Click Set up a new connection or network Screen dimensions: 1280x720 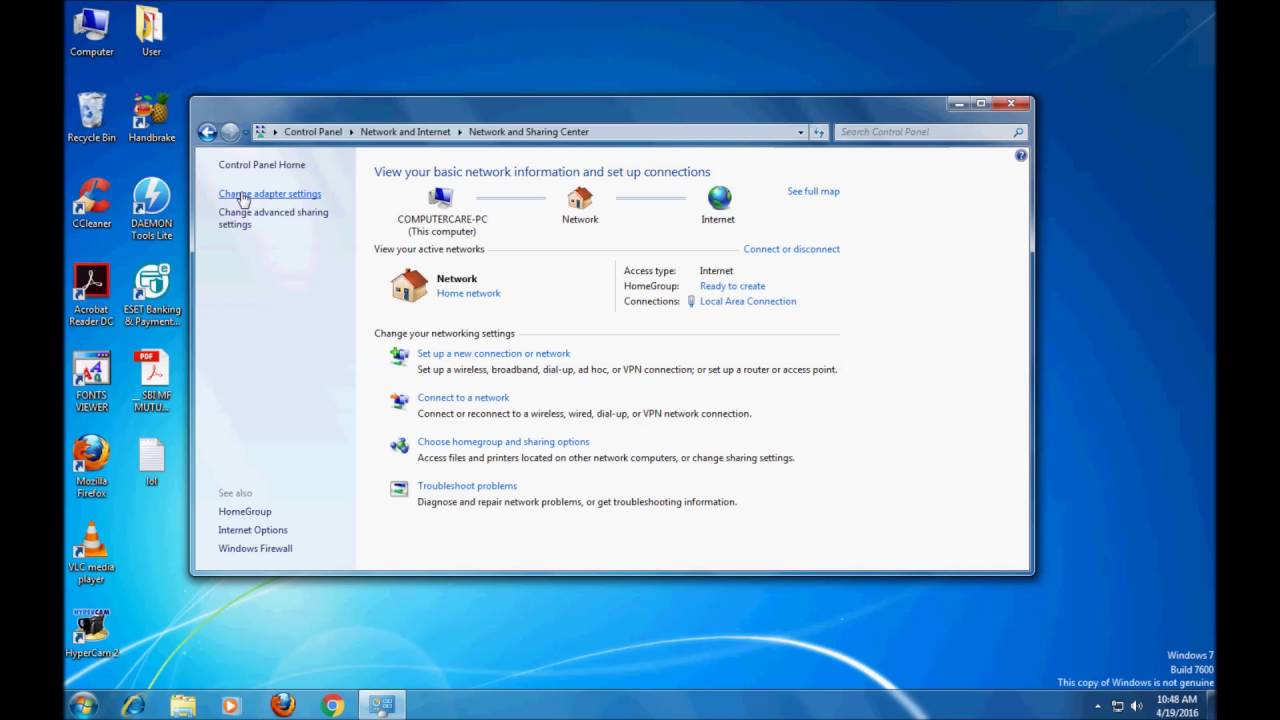(x=494, y=353)
